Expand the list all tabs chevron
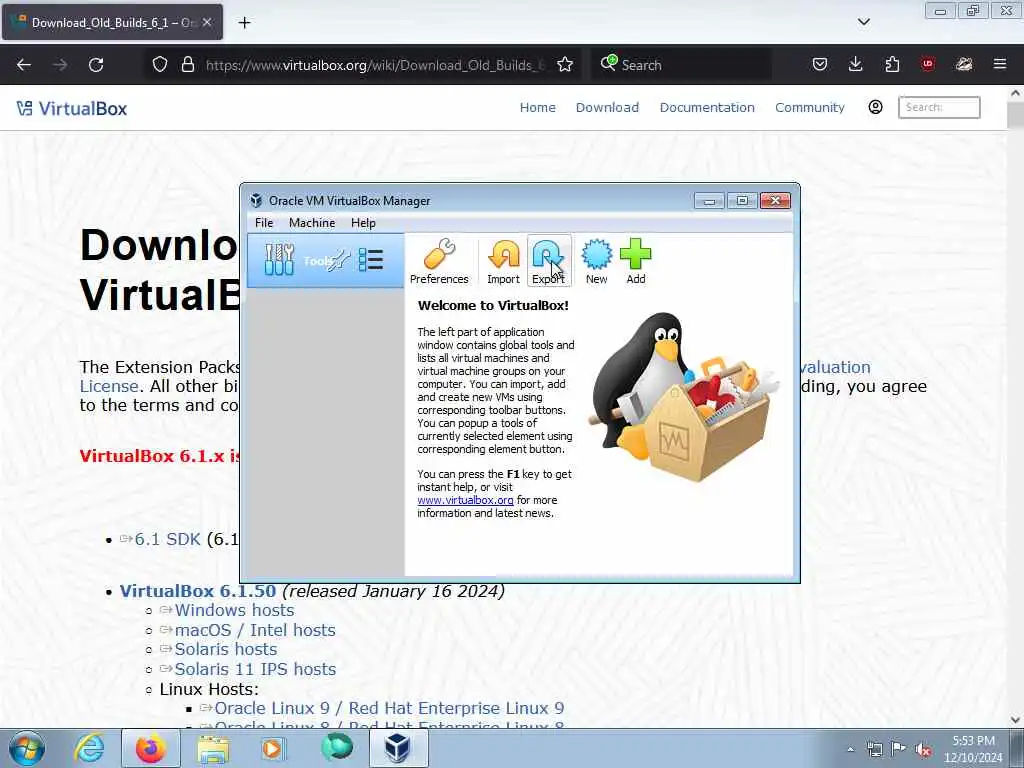1024x768 pixels. [x=863, y=22]
